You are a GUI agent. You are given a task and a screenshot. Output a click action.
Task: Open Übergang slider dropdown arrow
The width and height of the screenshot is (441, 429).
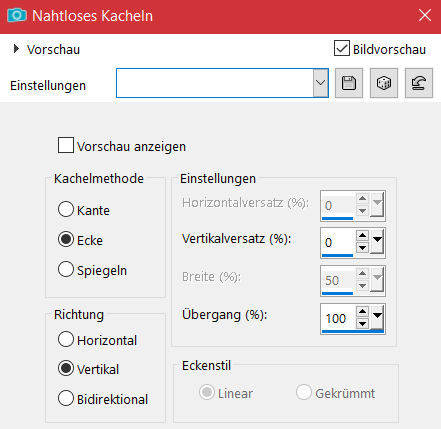[377, 317]
